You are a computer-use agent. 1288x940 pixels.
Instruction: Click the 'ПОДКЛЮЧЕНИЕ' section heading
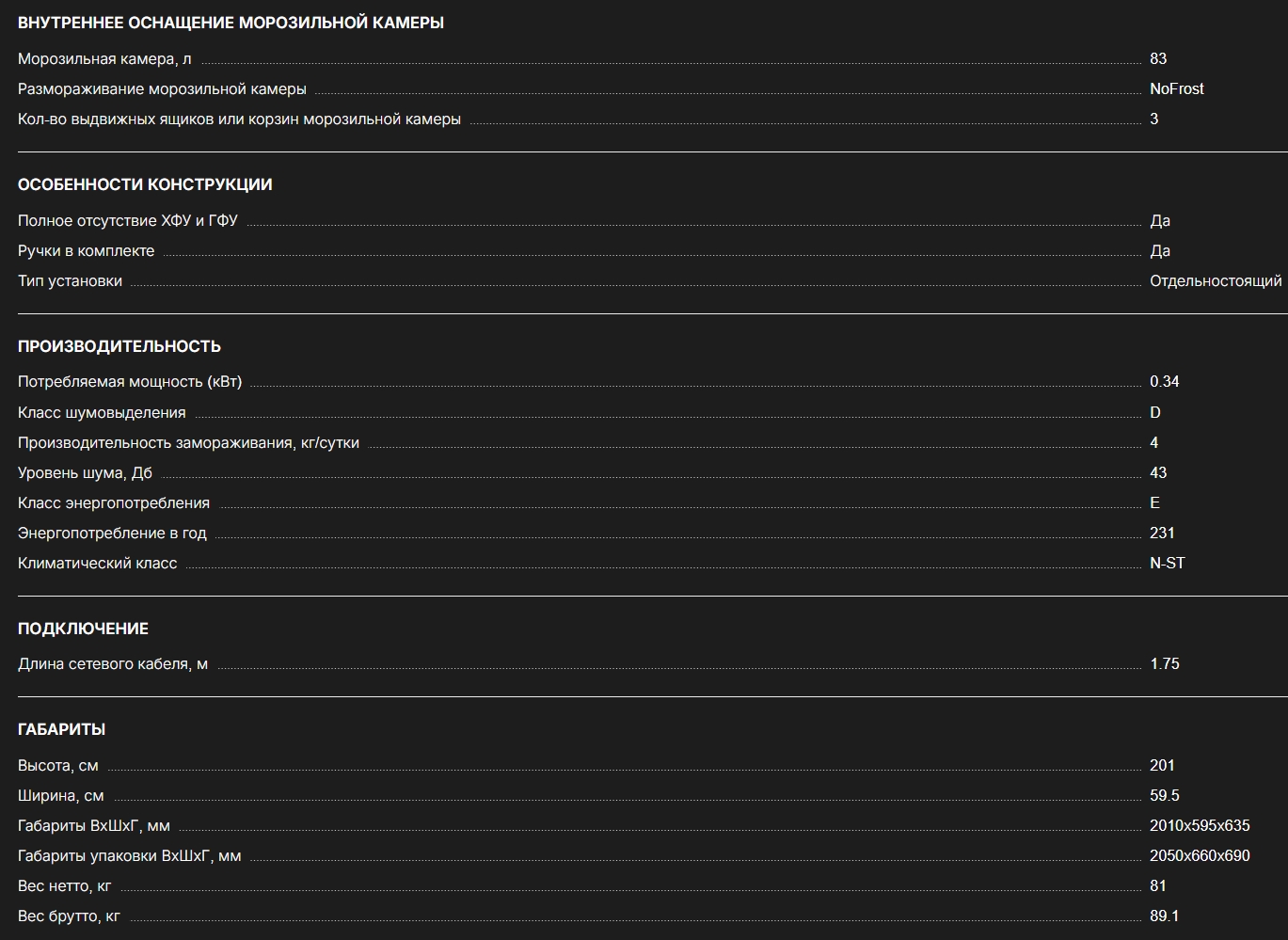(x=83, y=629)
